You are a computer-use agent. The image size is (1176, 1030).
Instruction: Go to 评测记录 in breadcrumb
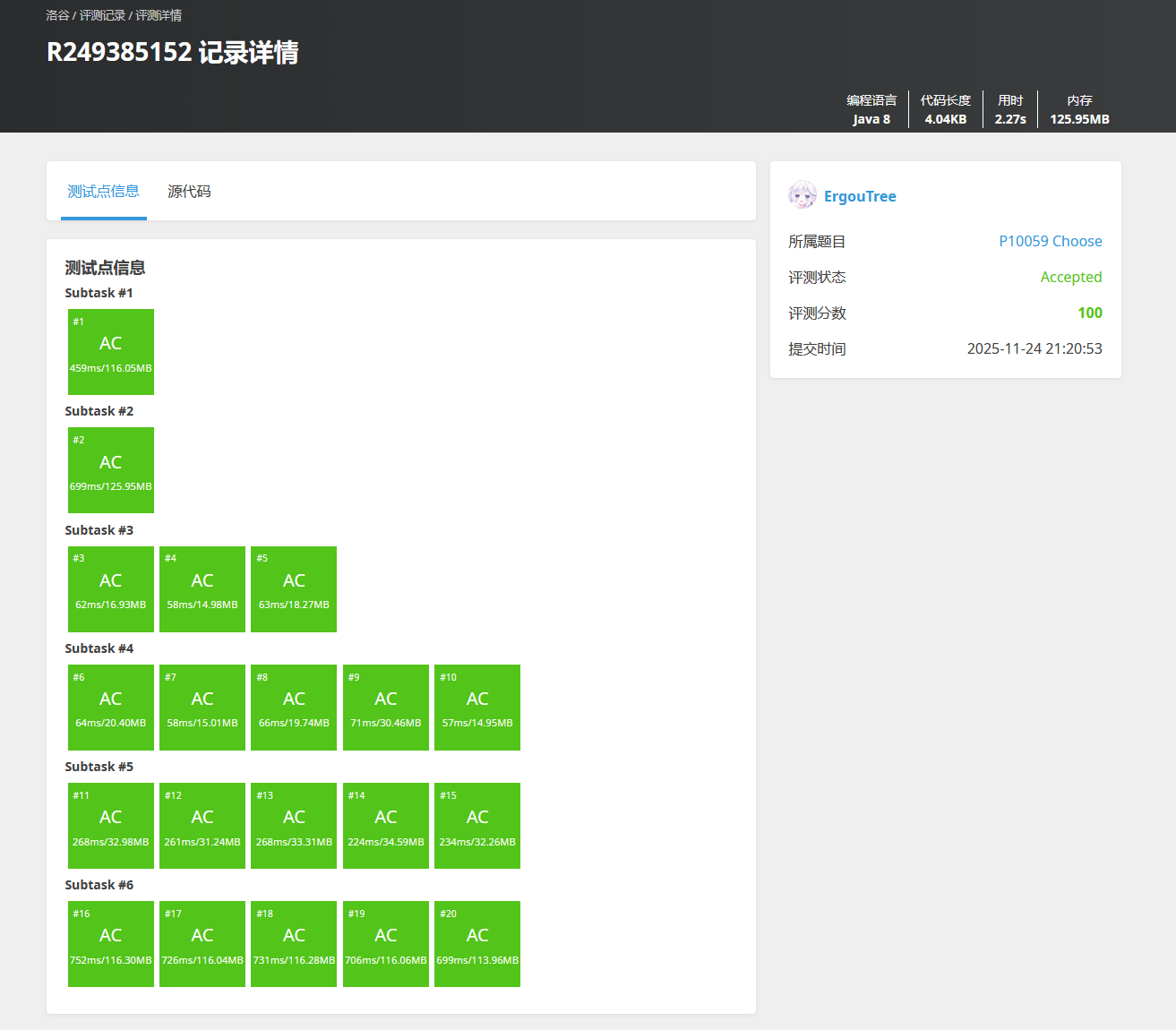[102, 15]
